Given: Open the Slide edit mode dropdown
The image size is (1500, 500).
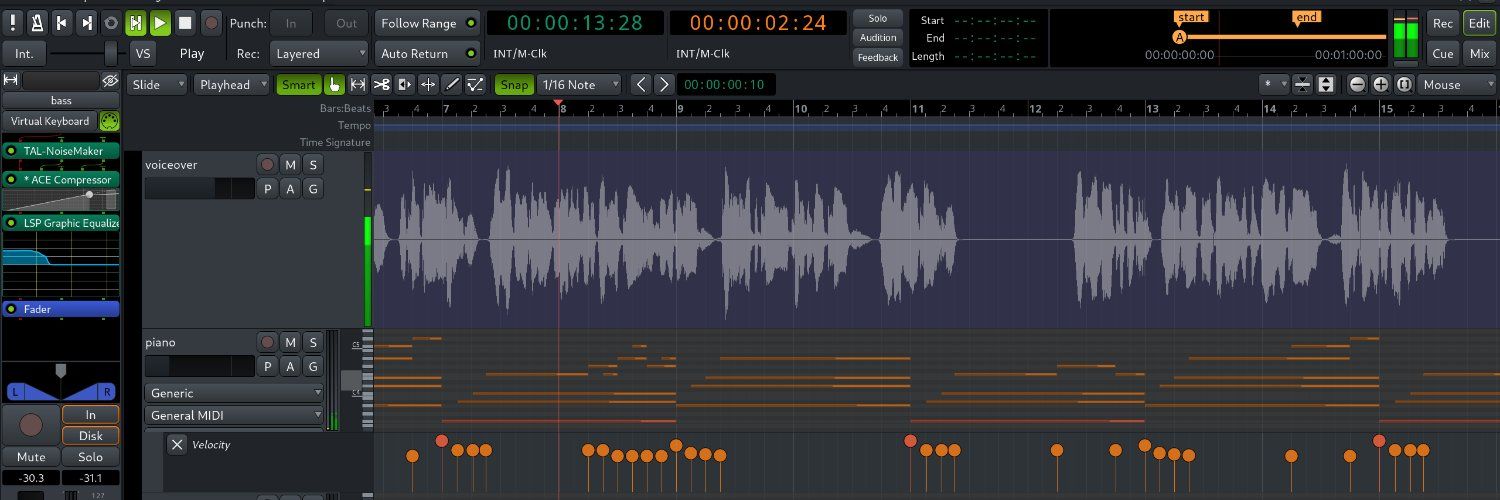Looking at the screenshot, I should (158, 85).
